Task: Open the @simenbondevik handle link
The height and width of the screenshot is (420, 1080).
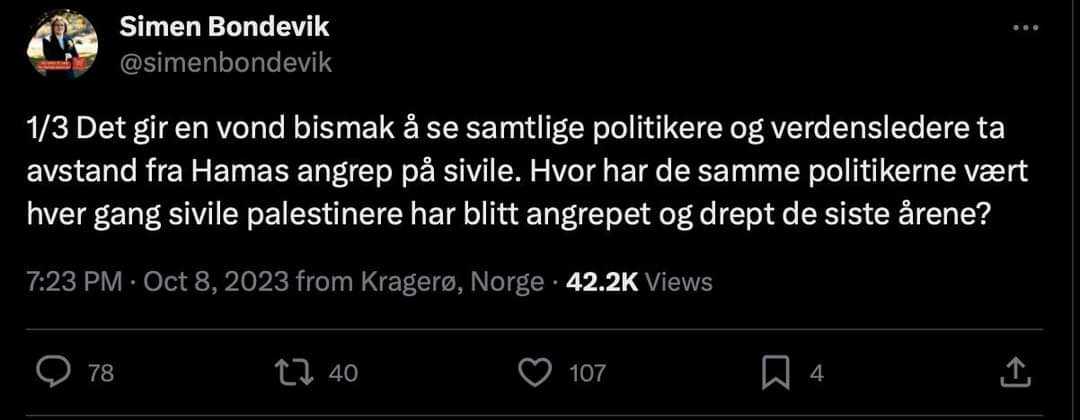Action: [226, 63]
